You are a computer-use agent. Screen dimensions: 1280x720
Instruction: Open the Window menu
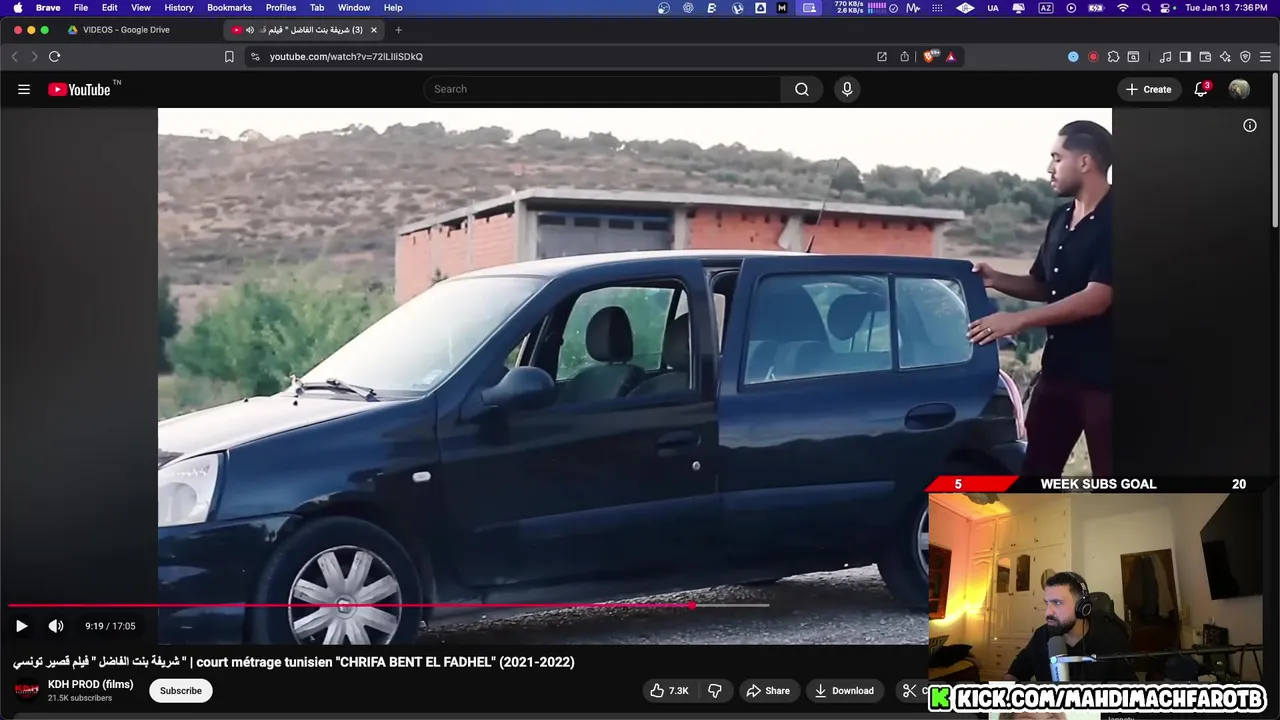354,7
